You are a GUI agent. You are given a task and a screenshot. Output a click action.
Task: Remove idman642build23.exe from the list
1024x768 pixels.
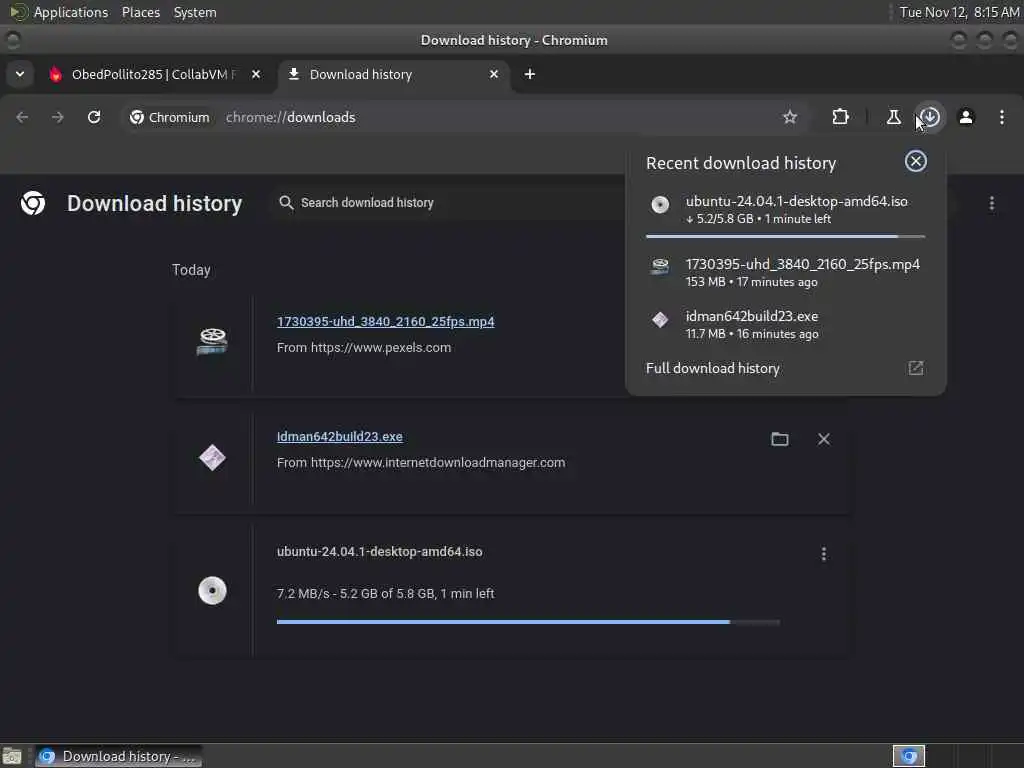pyautogui.click(x=824, y=440)
